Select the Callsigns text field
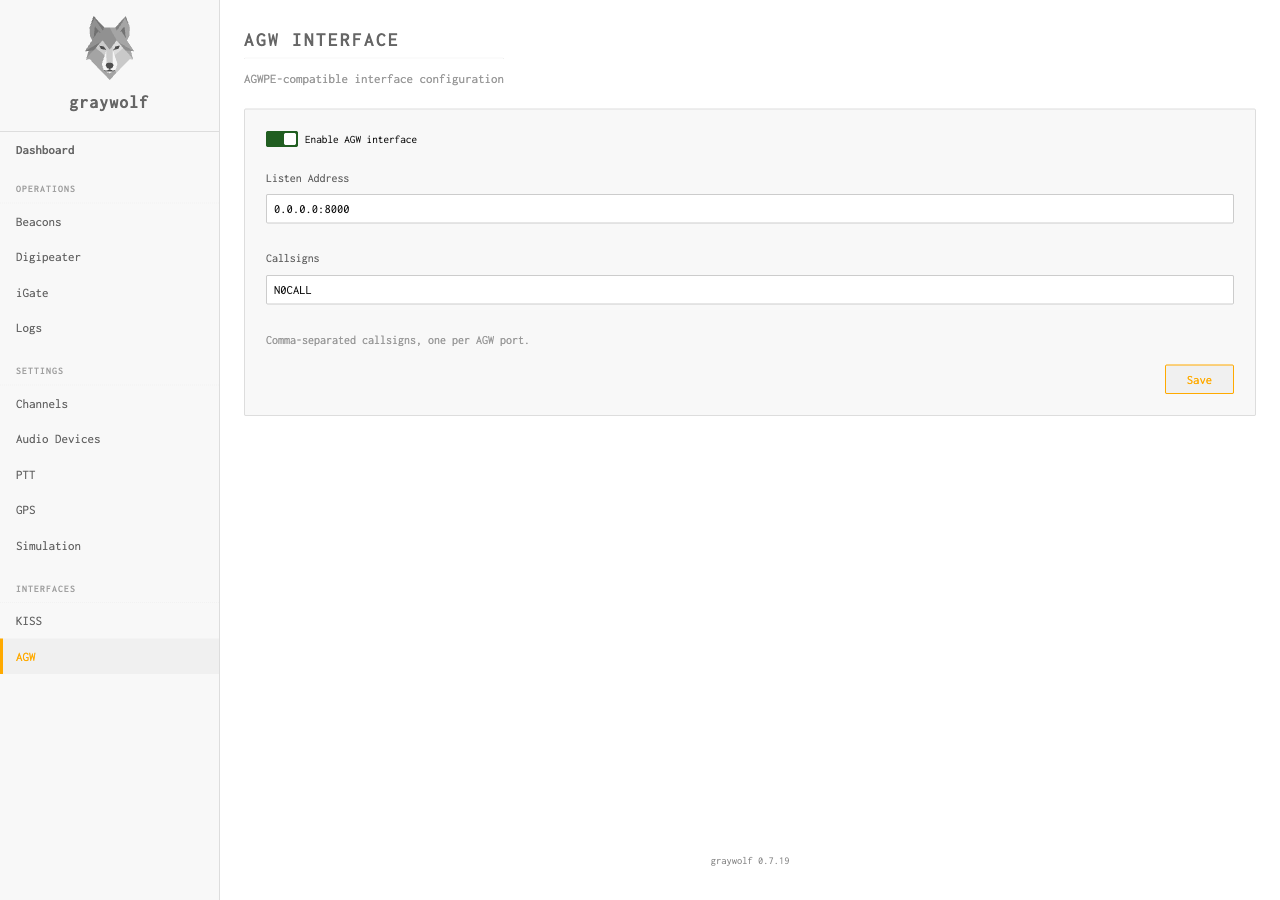Image resolution: width=1280 pixels, height=900 pixels. coord(749,290)
